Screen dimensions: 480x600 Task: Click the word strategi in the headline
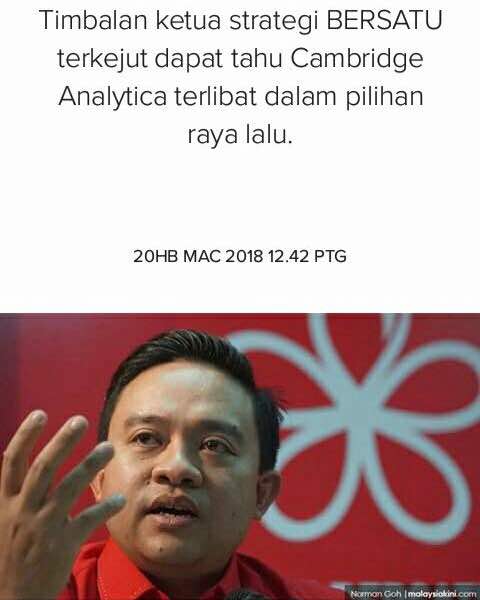(x=273, y=21)
